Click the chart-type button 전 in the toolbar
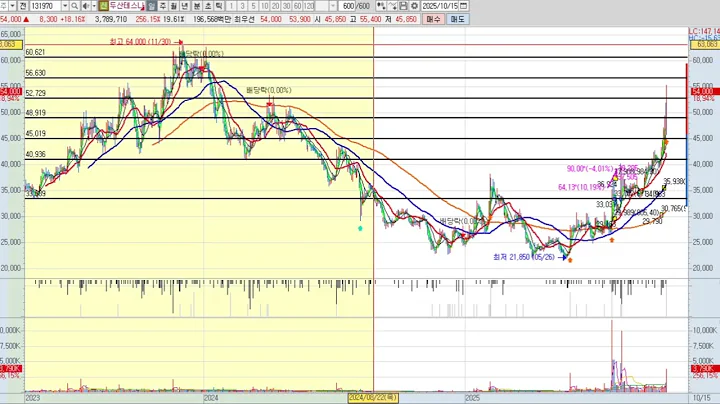Viewport: 720px width, 404px height. pyautogui.click(x=22, y=6)
